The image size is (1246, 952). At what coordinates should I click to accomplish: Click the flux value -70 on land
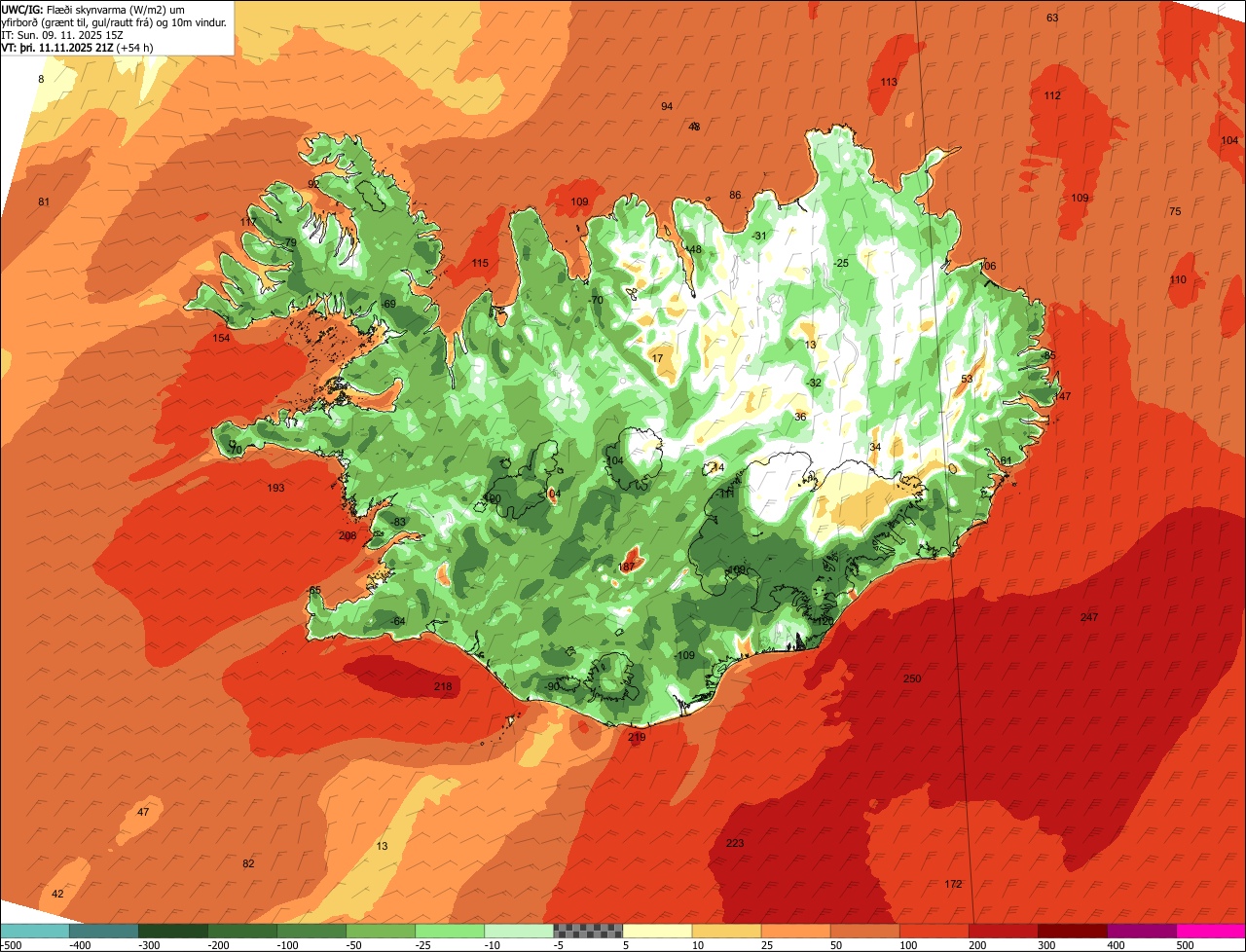pyautogui.click(x=596, y=300)
